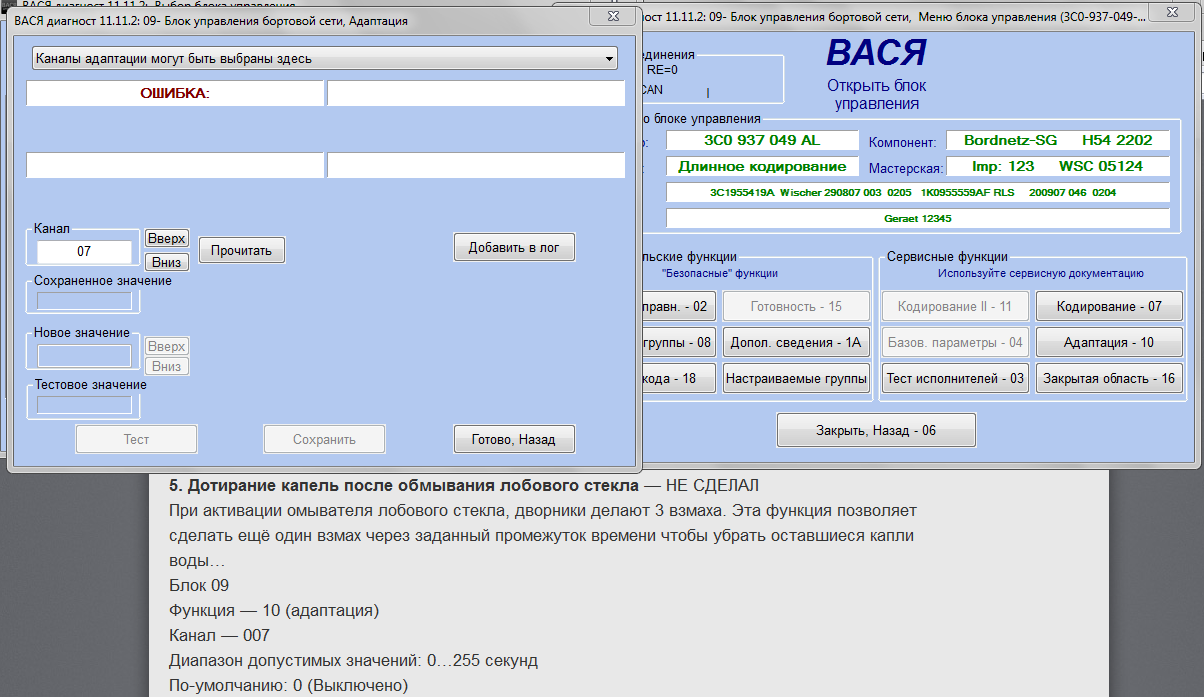Click Готово, Назад in the adaptation dialog
This screenshot has width=1204, height=697.
pos(514,438)
